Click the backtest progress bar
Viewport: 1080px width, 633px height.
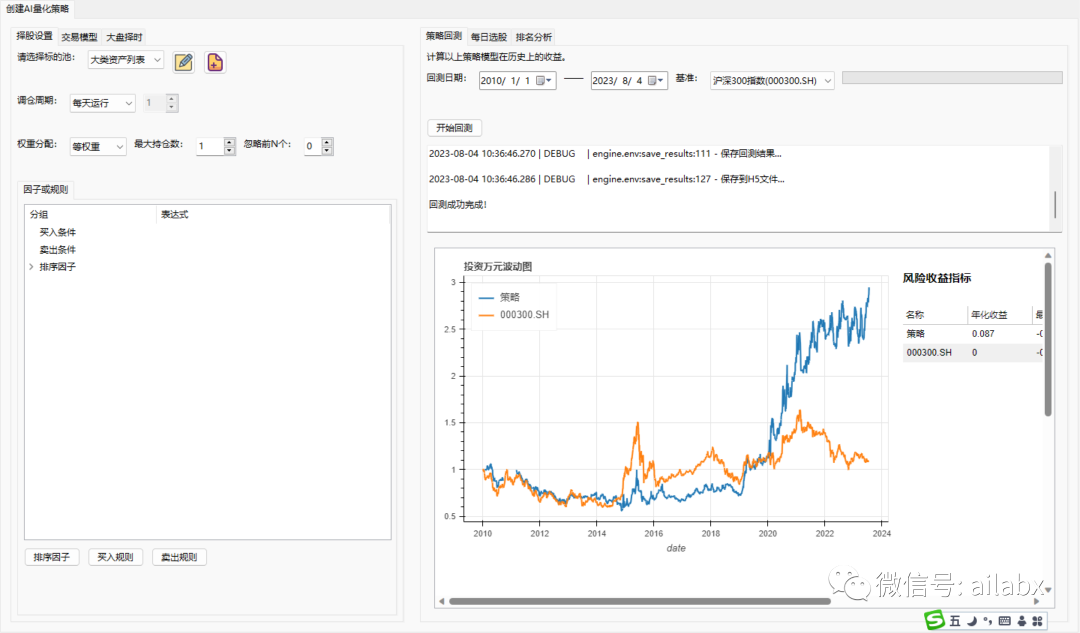[x=952, y=78]
